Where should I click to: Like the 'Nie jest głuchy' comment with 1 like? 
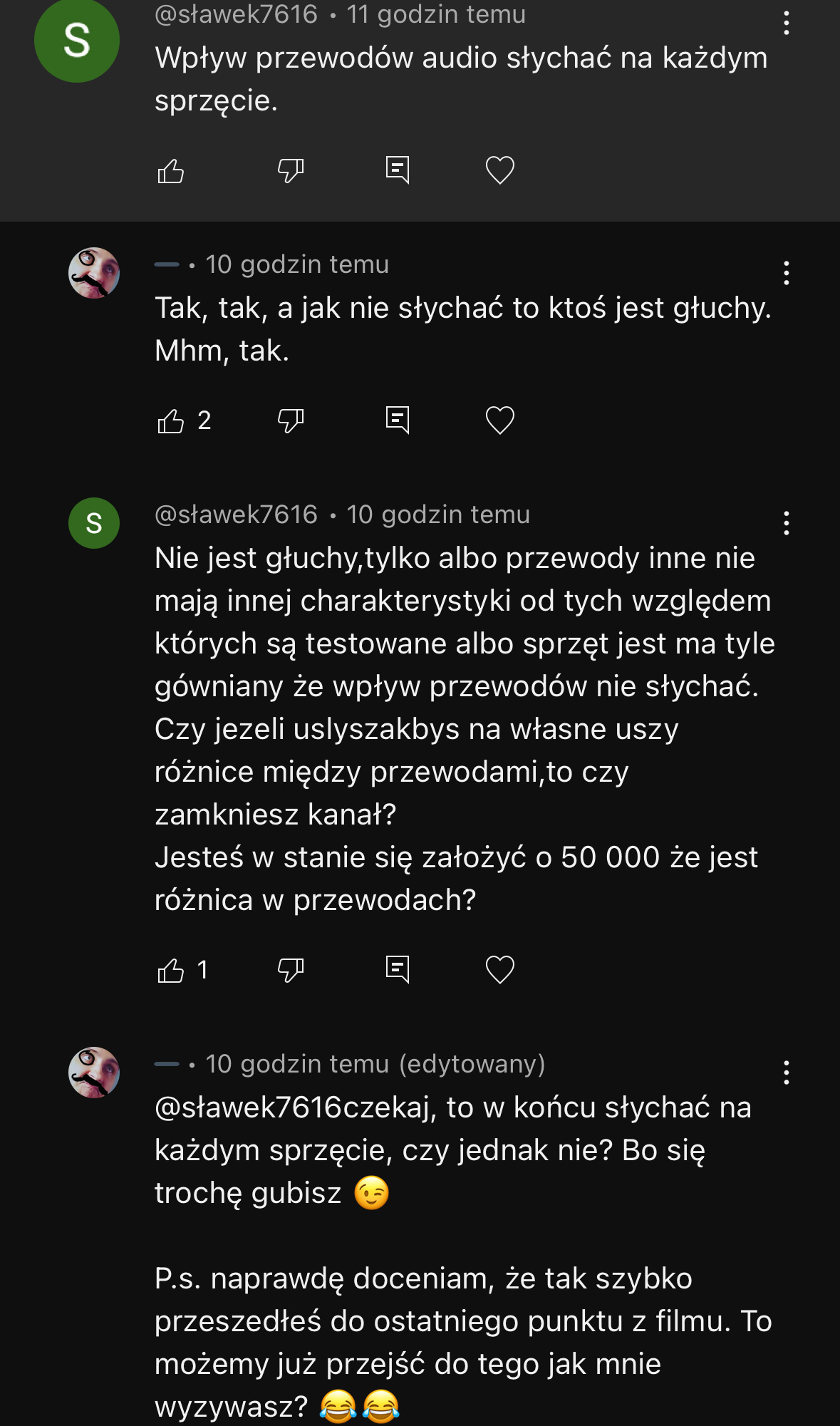(171, 970)
